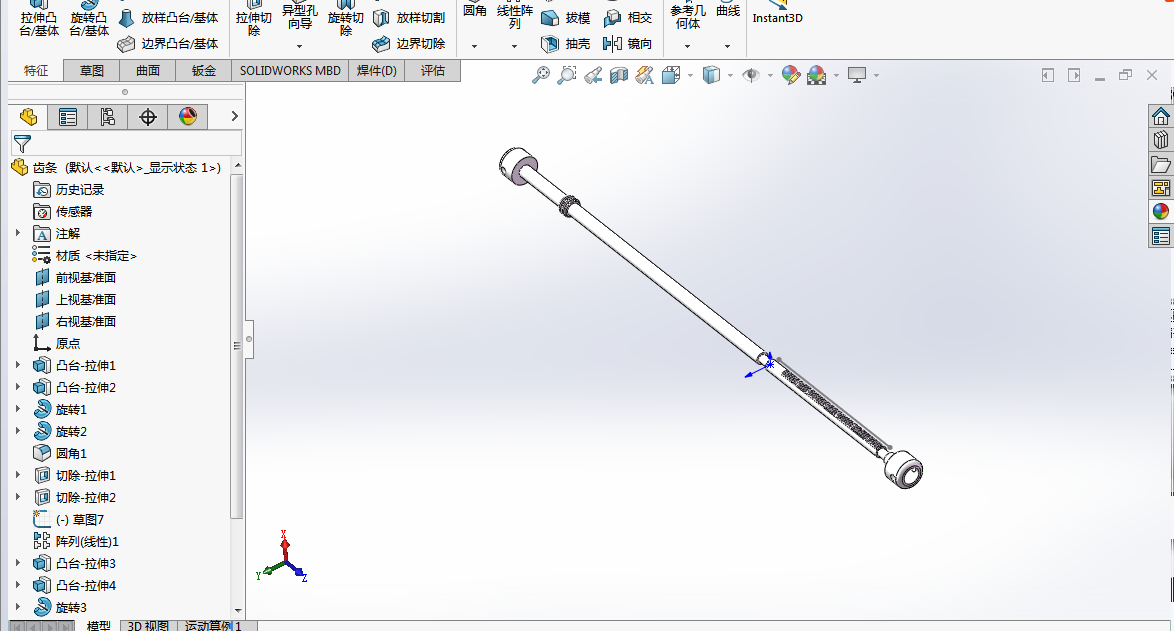
Task: Open the 评估 (Evaluate) tab
Action: click(x=433, y=71)
